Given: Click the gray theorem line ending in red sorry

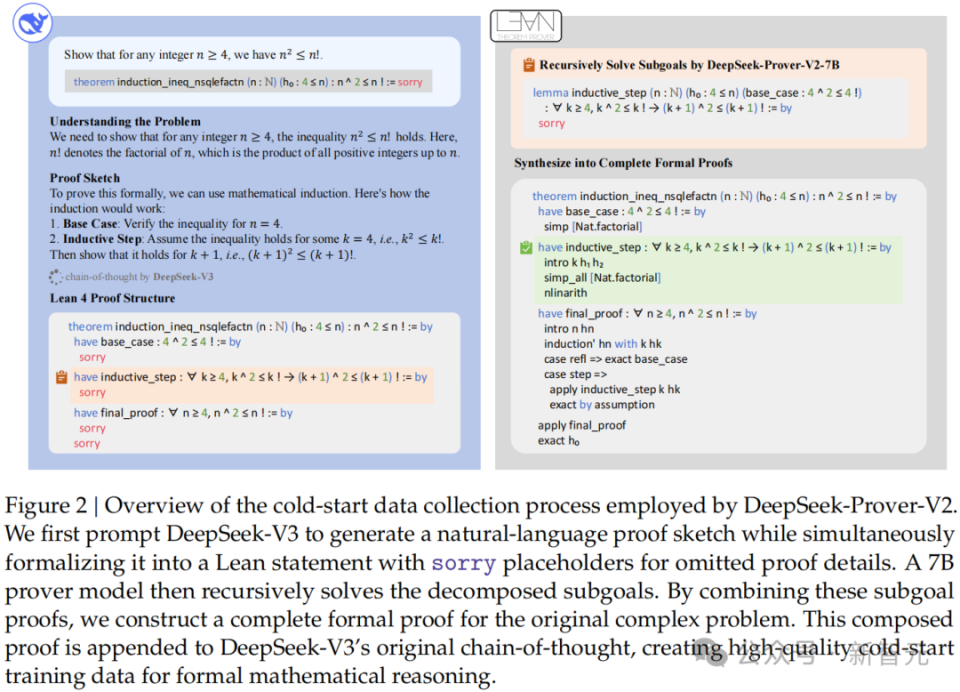Looking at the screenshot, I should point(249,81).
